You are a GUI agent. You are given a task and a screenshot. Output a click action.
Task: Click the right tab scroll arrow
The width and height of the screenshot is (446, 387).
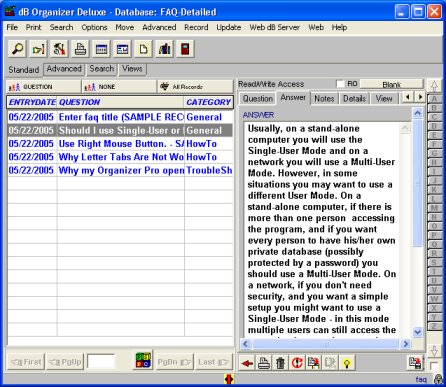420,97
